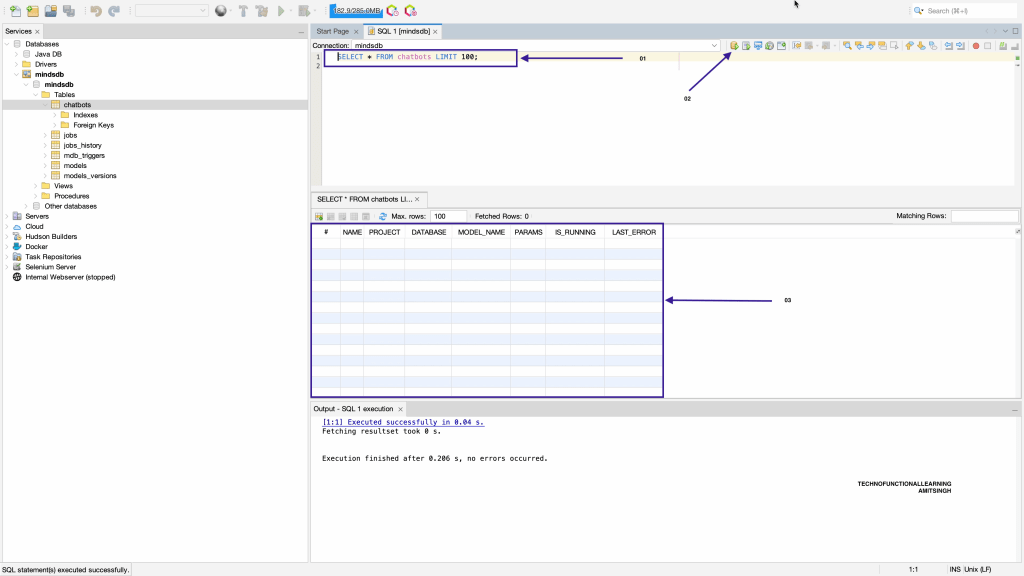
Task: Select the SQL 1 [mindsdb] editor tab
Action: tap(404, 32)
